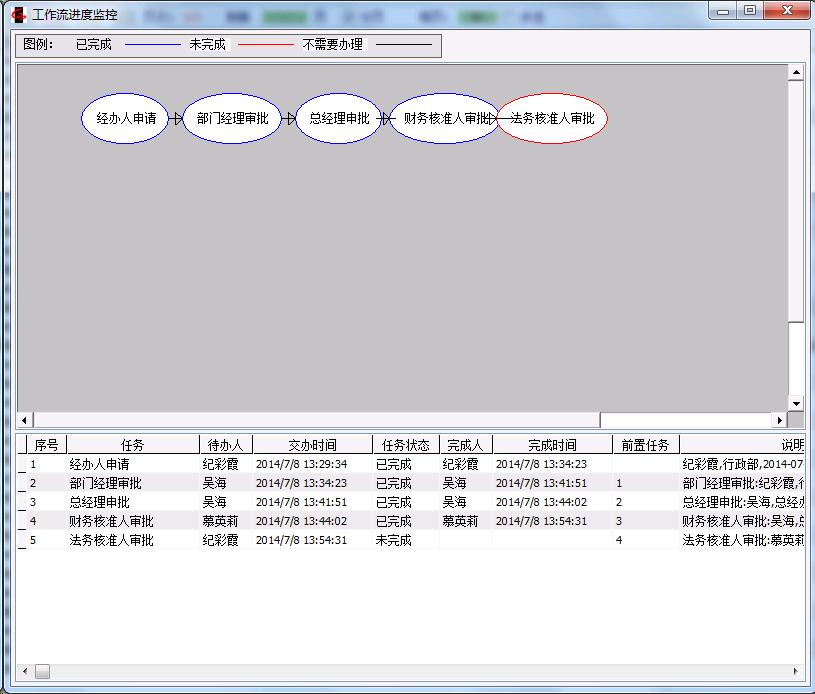Select row 5 法务核准人审批 task

[111, 540]
